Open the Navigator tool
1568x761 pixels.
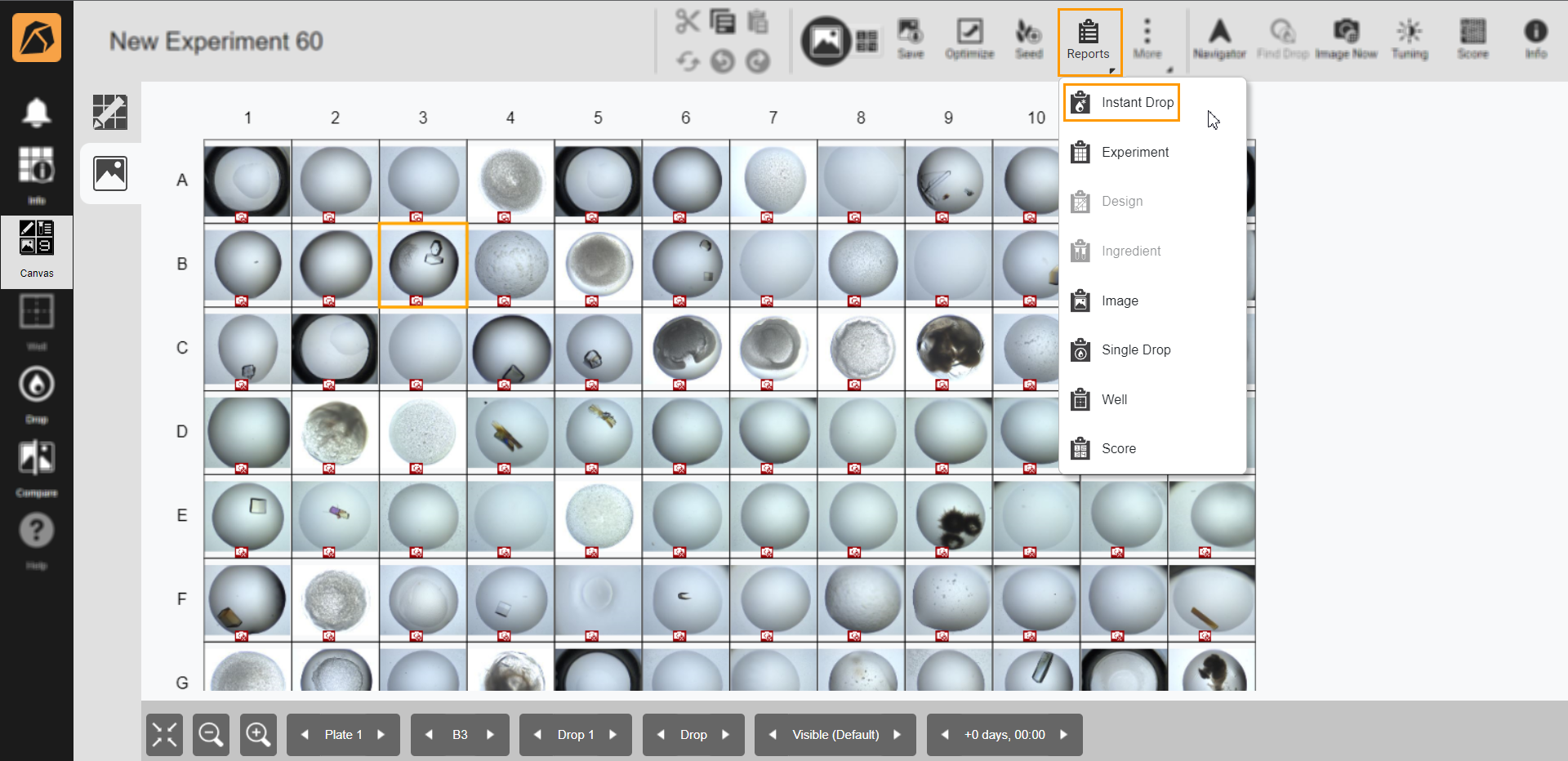(x=1218, y=40)
